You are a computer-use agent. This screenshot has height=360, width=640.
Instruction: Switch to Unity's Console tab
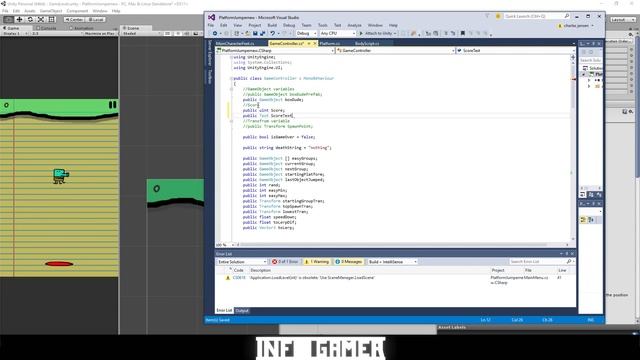click(48, 28)
